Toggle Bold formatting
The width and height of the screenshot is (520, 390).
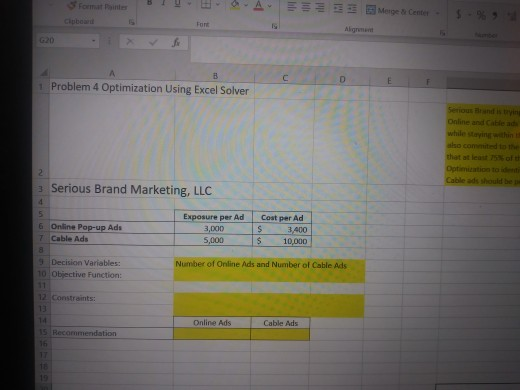point(150,3)
